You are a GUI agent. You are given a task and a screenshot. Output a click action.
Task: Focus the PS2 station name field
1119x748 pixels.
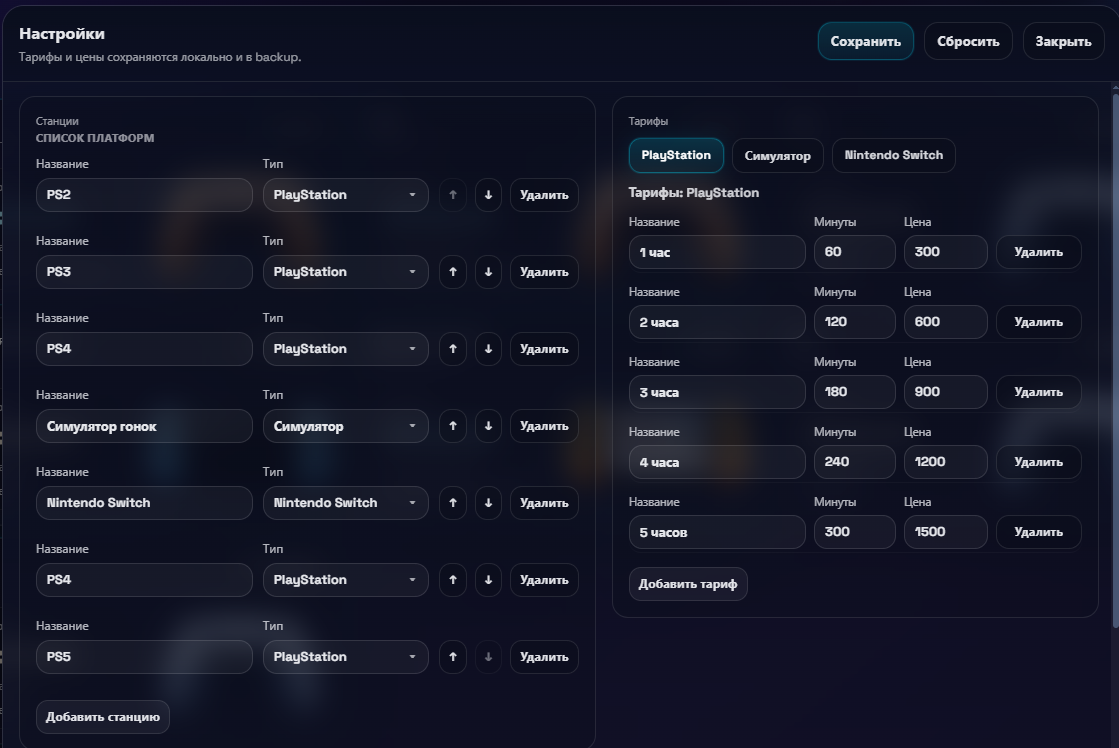tap(144, 195)
